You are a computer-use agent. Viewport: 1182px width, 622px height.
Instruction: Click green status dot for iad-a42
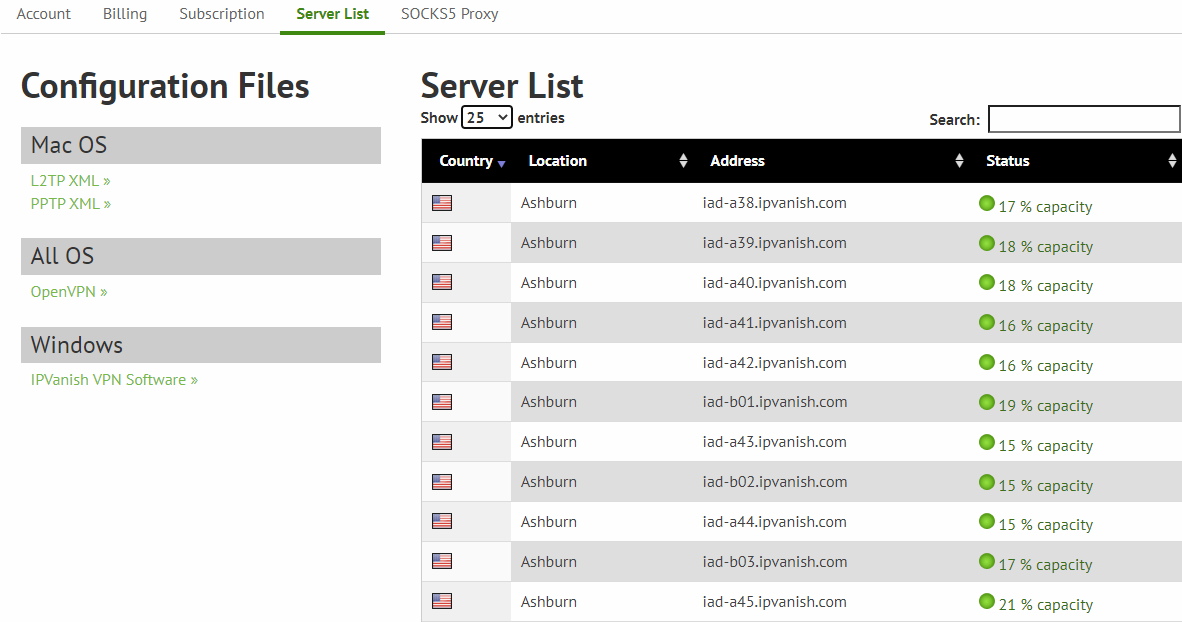(987, 362)
